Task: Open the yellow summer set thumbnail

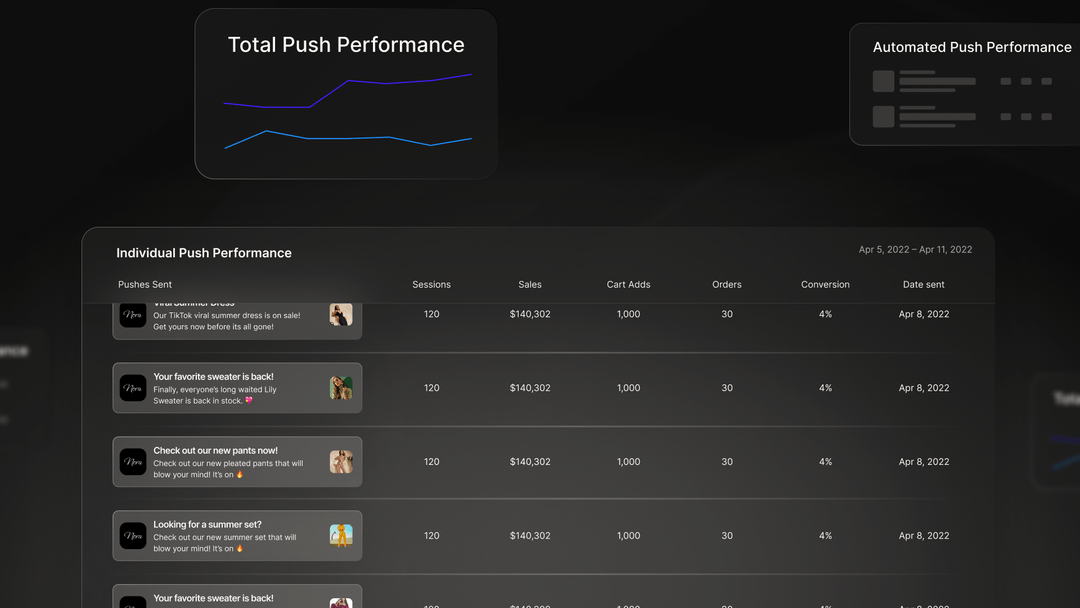Action: [x=341, y=536]
